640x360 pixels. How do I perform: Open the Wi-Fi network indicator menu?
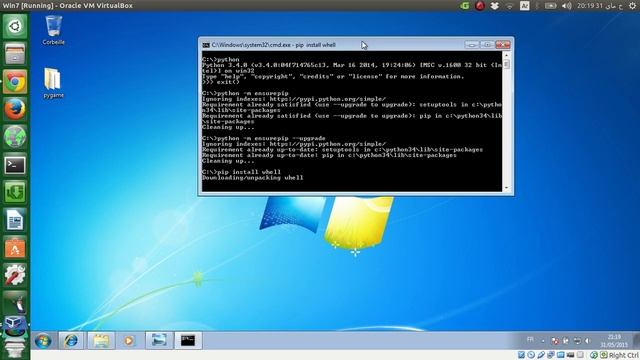click(x=509, y=6)
